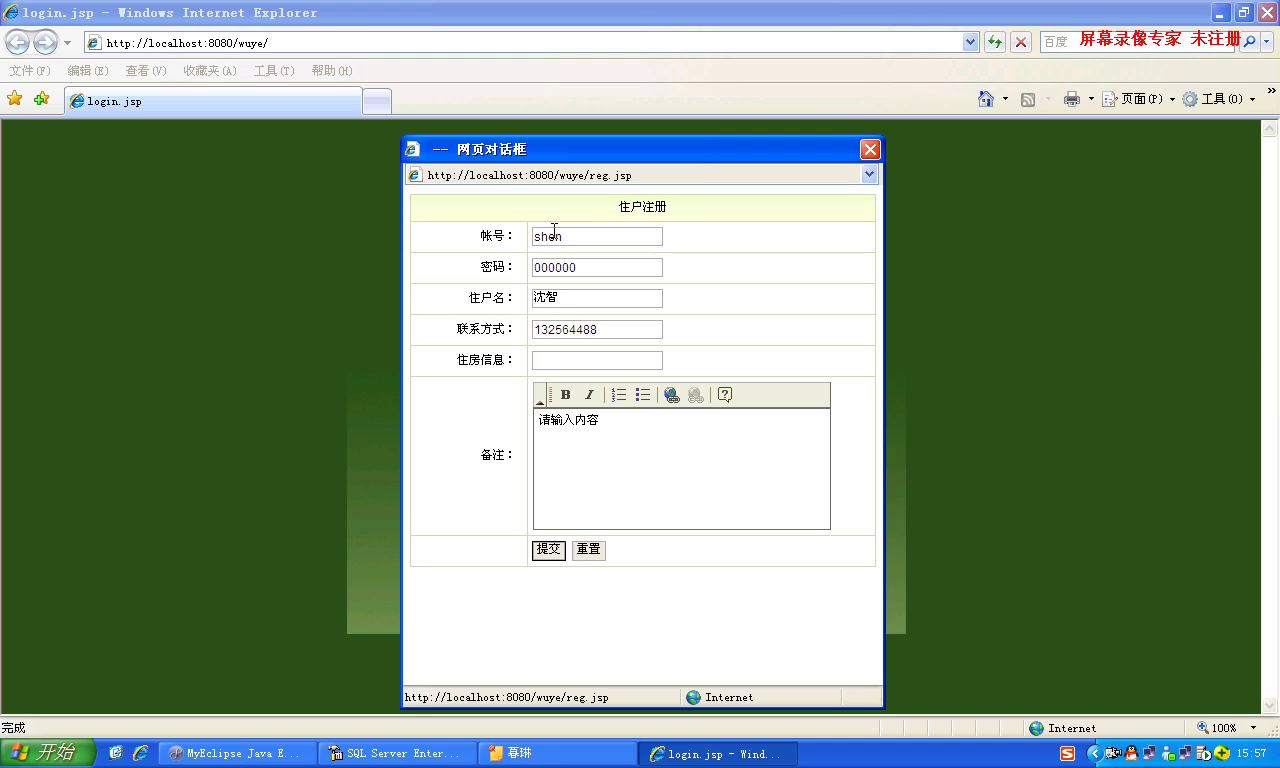
Task: Expand hidden tray icons arrow
Action: tap(1094, 753)
